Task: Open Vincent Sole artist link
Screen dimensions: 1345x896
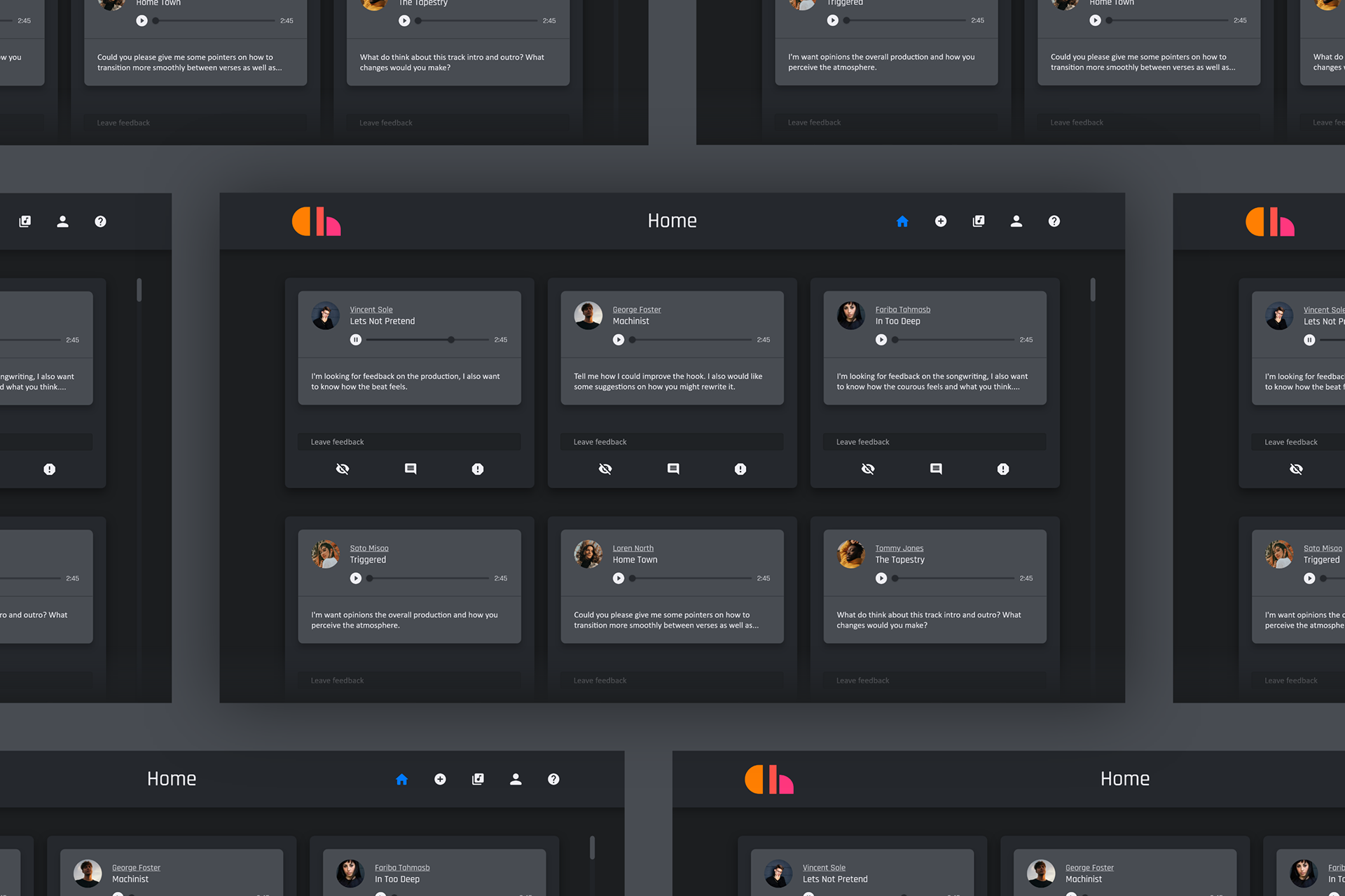Action: click(371, 310)
